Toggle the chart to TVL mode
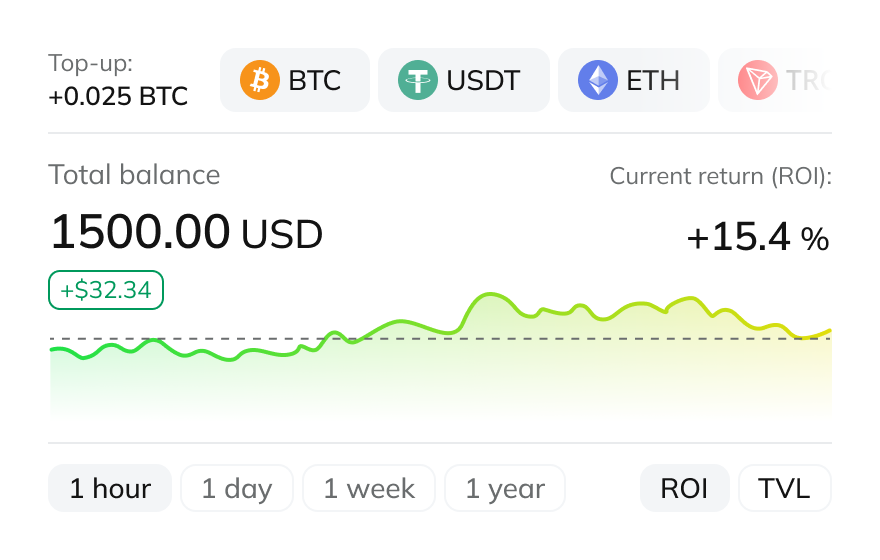Viewport: 880px width, 560px height. pos(785,488)
